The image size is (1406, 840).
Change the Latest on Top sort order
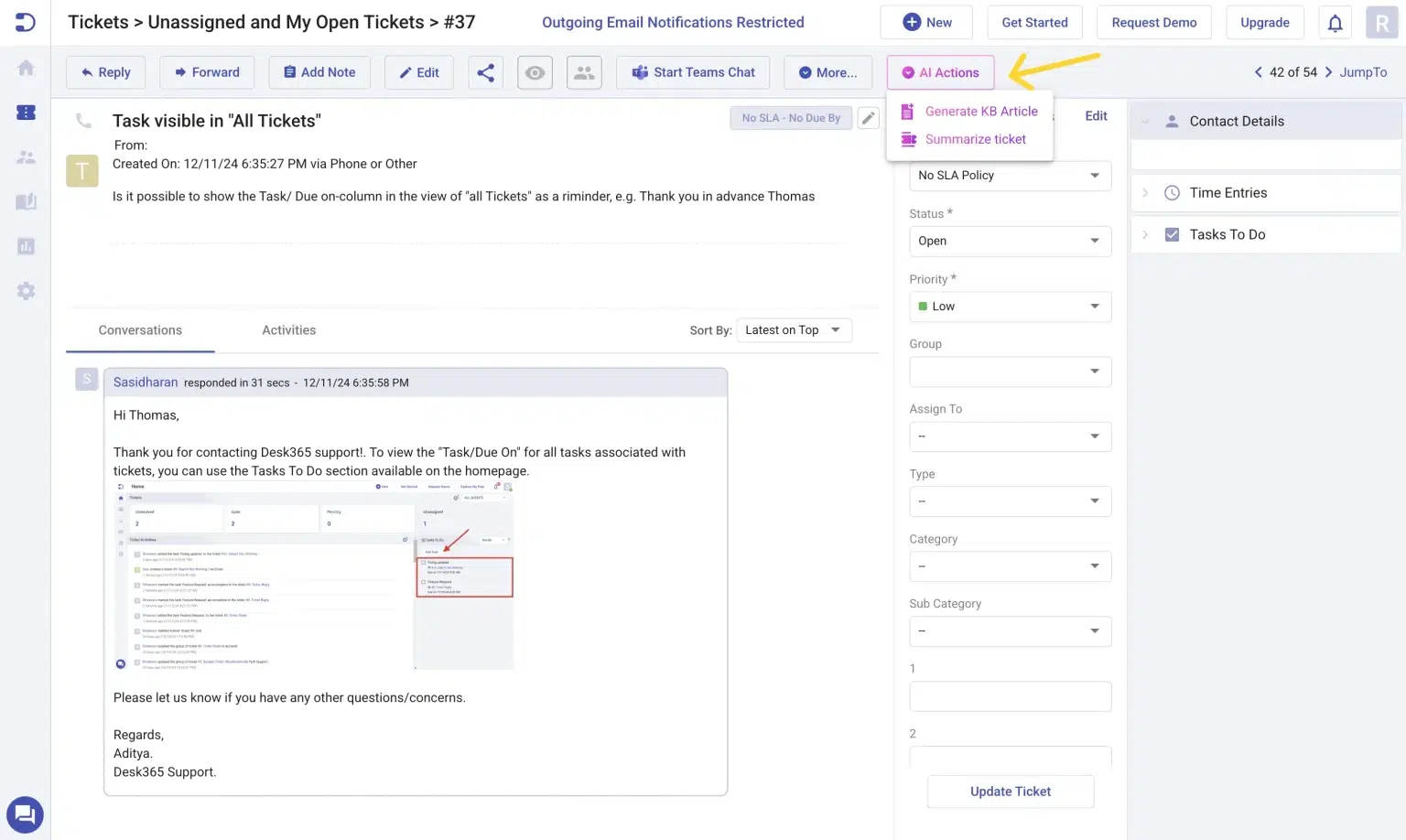click(x=793, y=330)
